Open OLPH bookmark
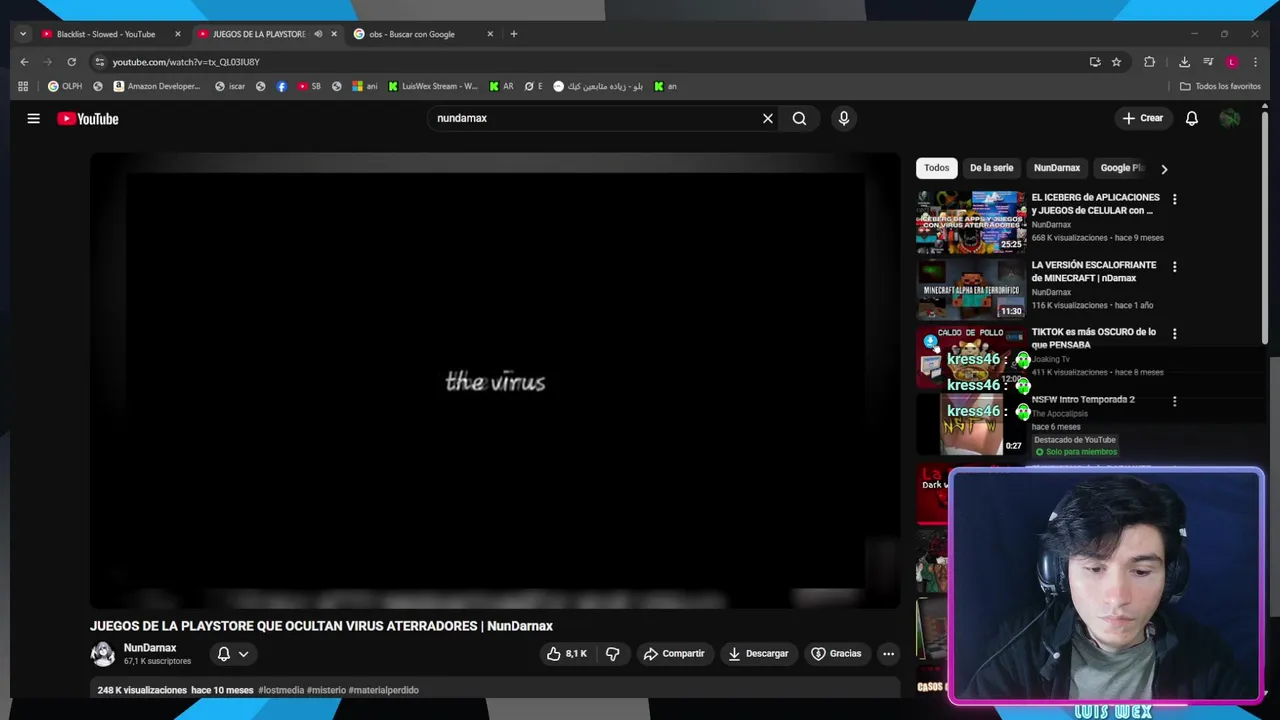The image size is (1280, 720). [65, 86]
